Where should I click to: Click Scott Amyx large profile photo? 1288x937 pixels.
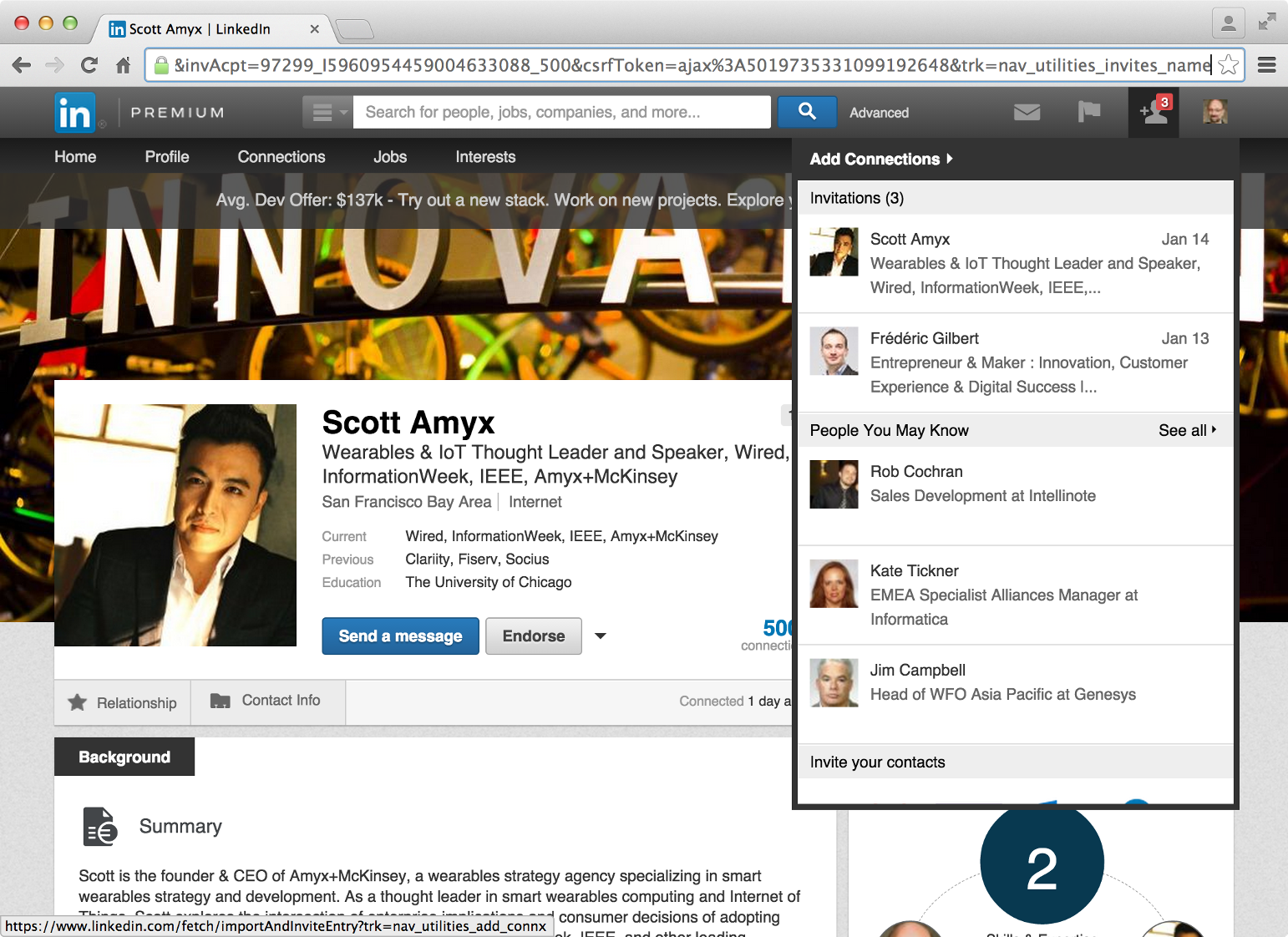pyautogui.click(x=175, y=525)
